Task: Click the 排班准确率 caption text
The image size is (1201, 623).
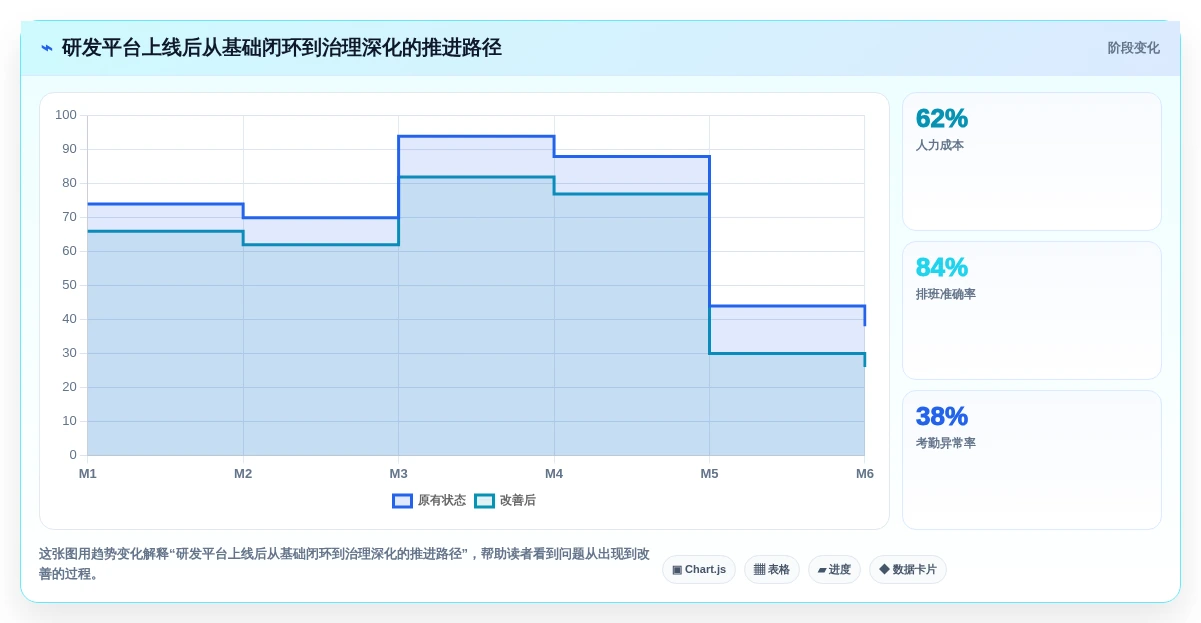Action: click(946, 294)
